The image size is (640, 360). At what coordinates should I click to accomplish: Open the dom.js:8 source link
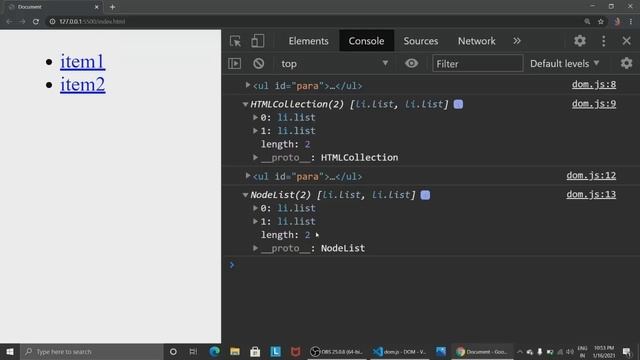click(x=594, y=84)
